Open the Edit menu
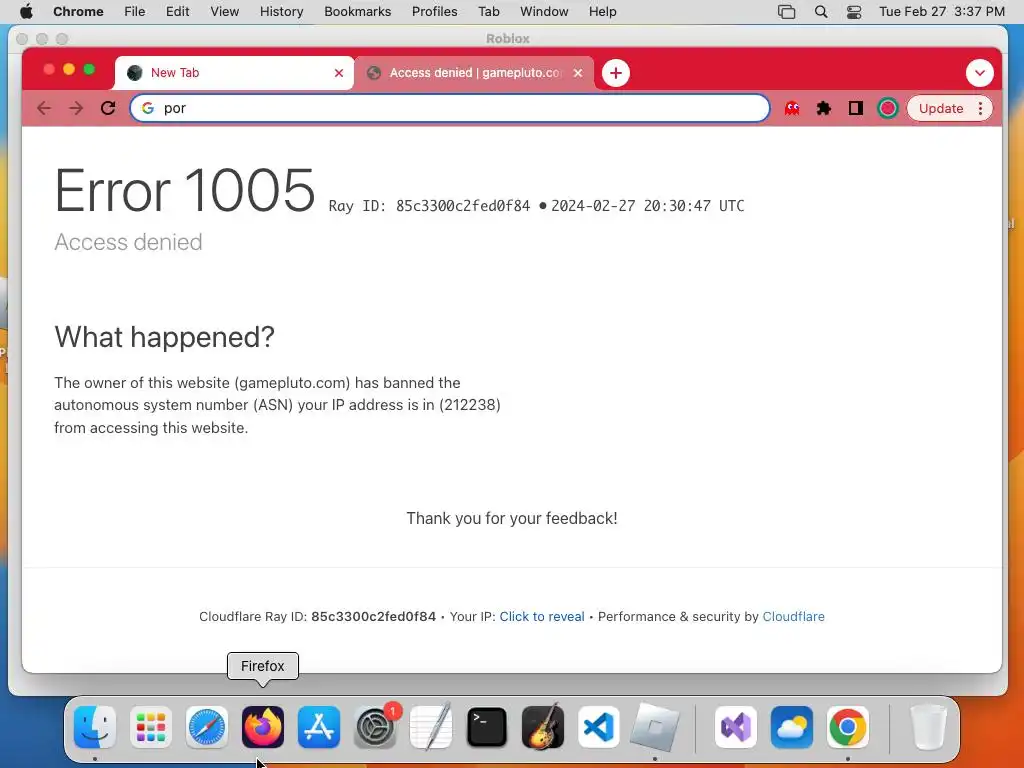 177,12
